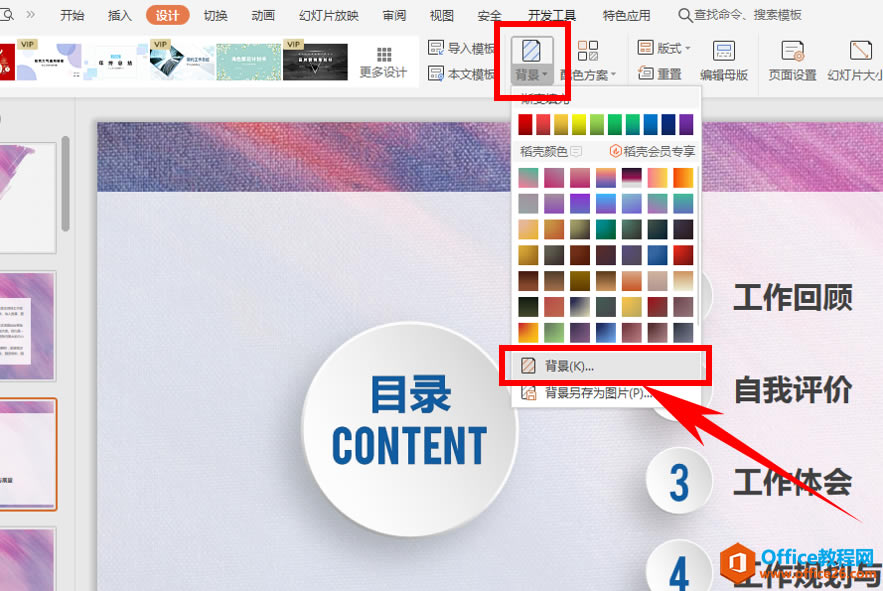This screenshot has width=883, height=591.
Task: Select the 设计 tab
Action: point(167,15)
